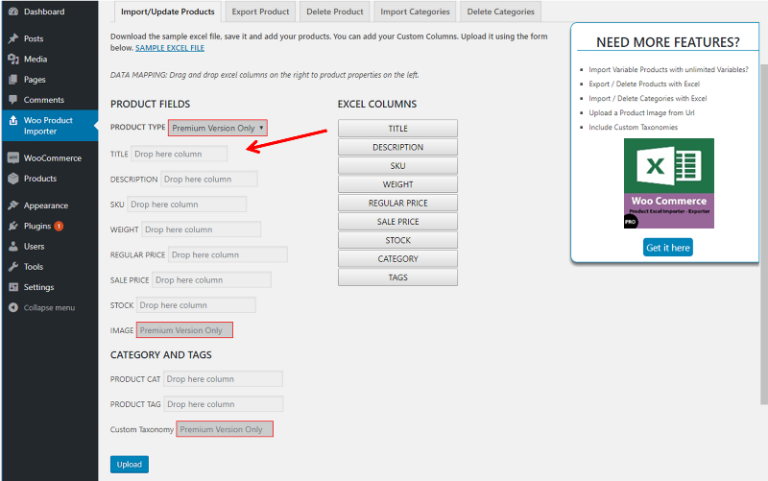Click the REGULAR PRICE drop field

click(x=228, y=255)
